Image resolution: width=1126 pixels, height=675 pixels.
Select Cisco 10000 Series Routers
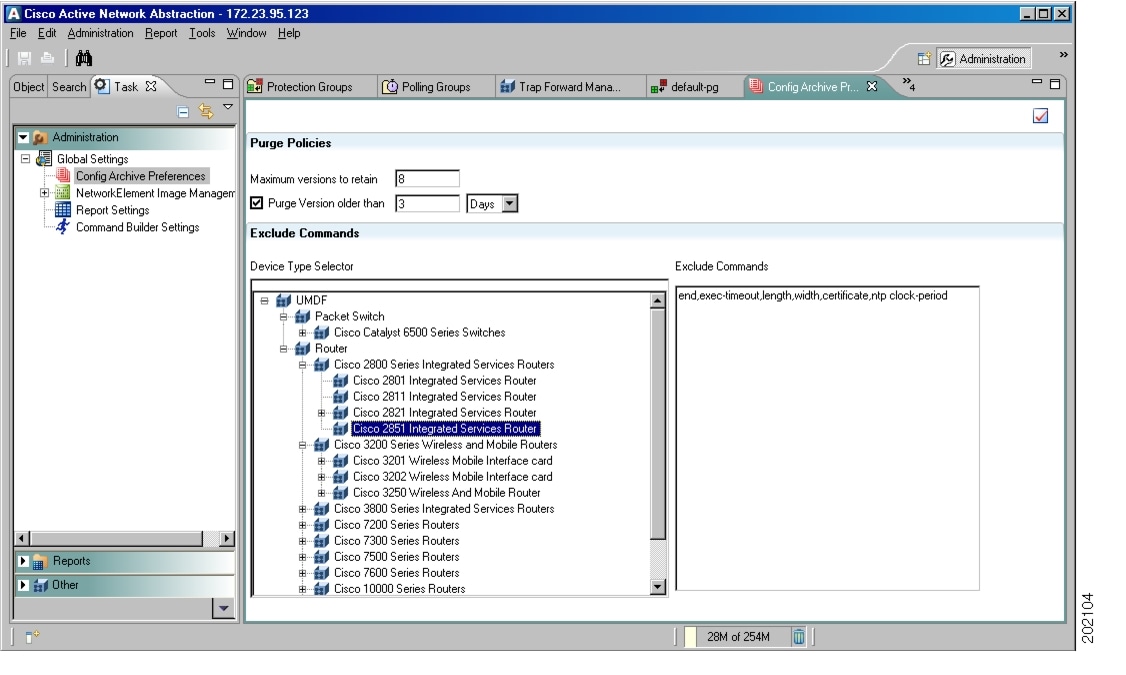(399, 589)
